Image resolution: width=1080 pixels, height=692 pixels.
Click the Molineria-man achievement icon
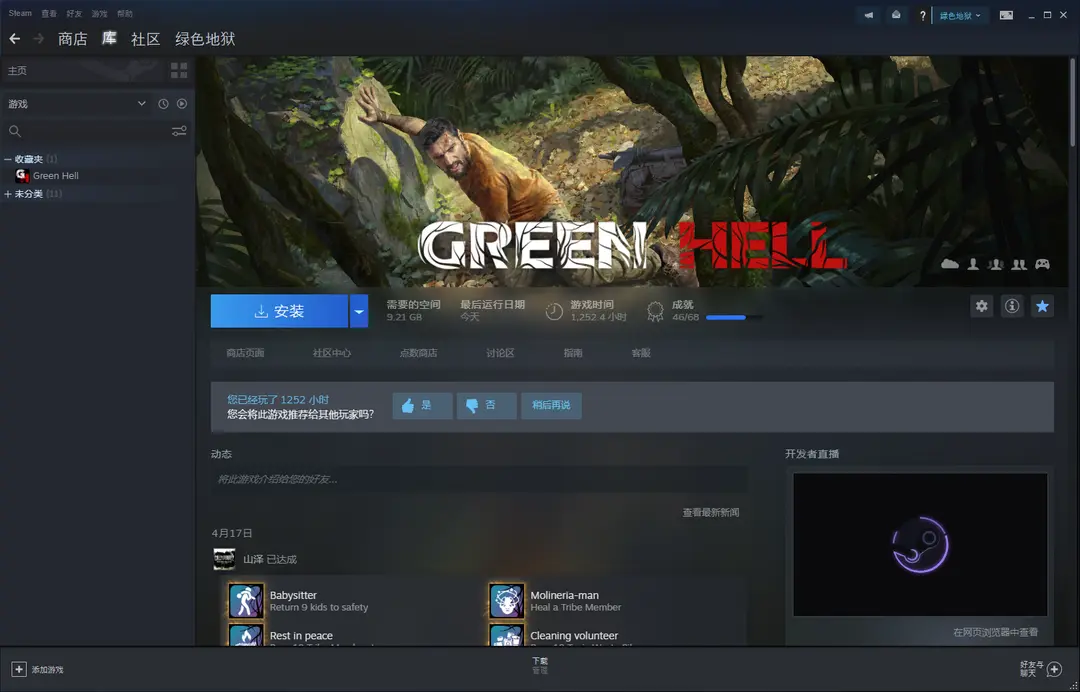point(506,600)
